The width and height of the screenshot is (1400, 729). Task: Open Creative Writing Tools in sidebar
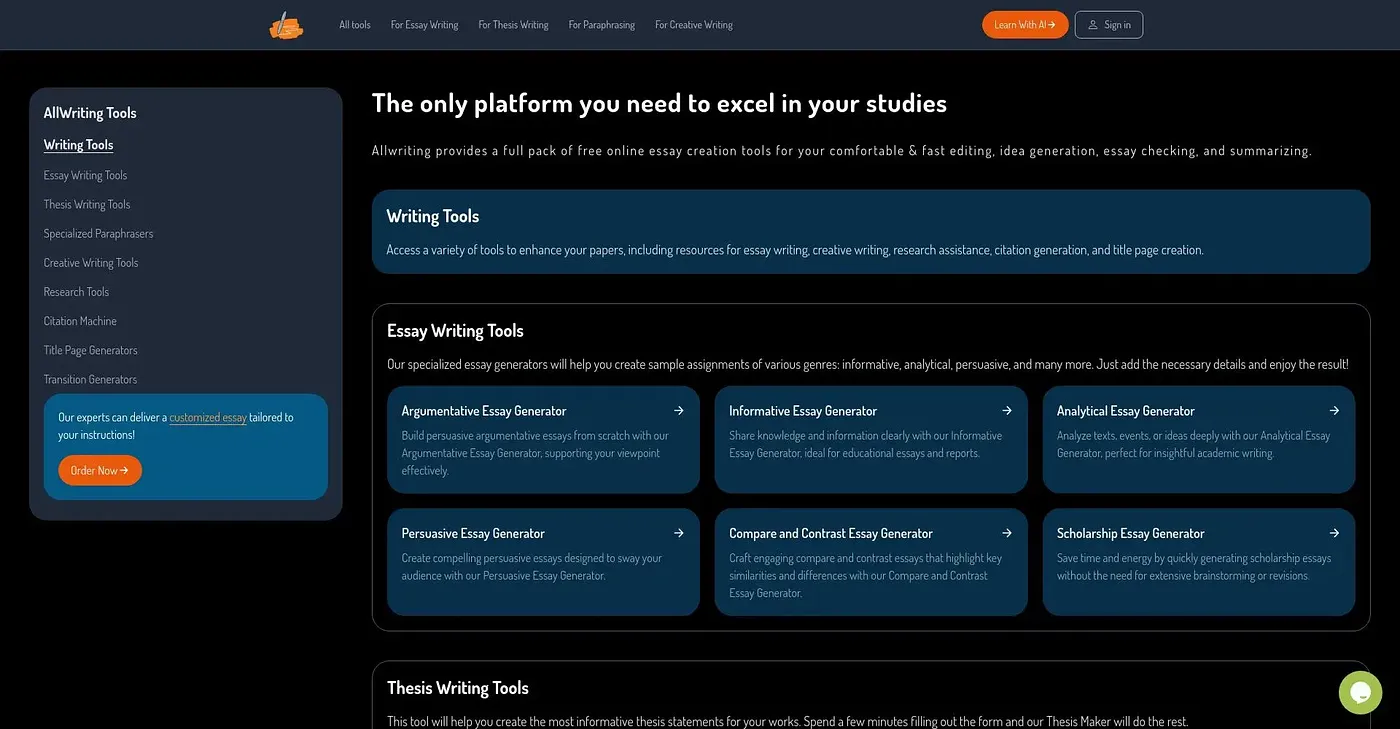pyautogui.click(x=91, y=262)
